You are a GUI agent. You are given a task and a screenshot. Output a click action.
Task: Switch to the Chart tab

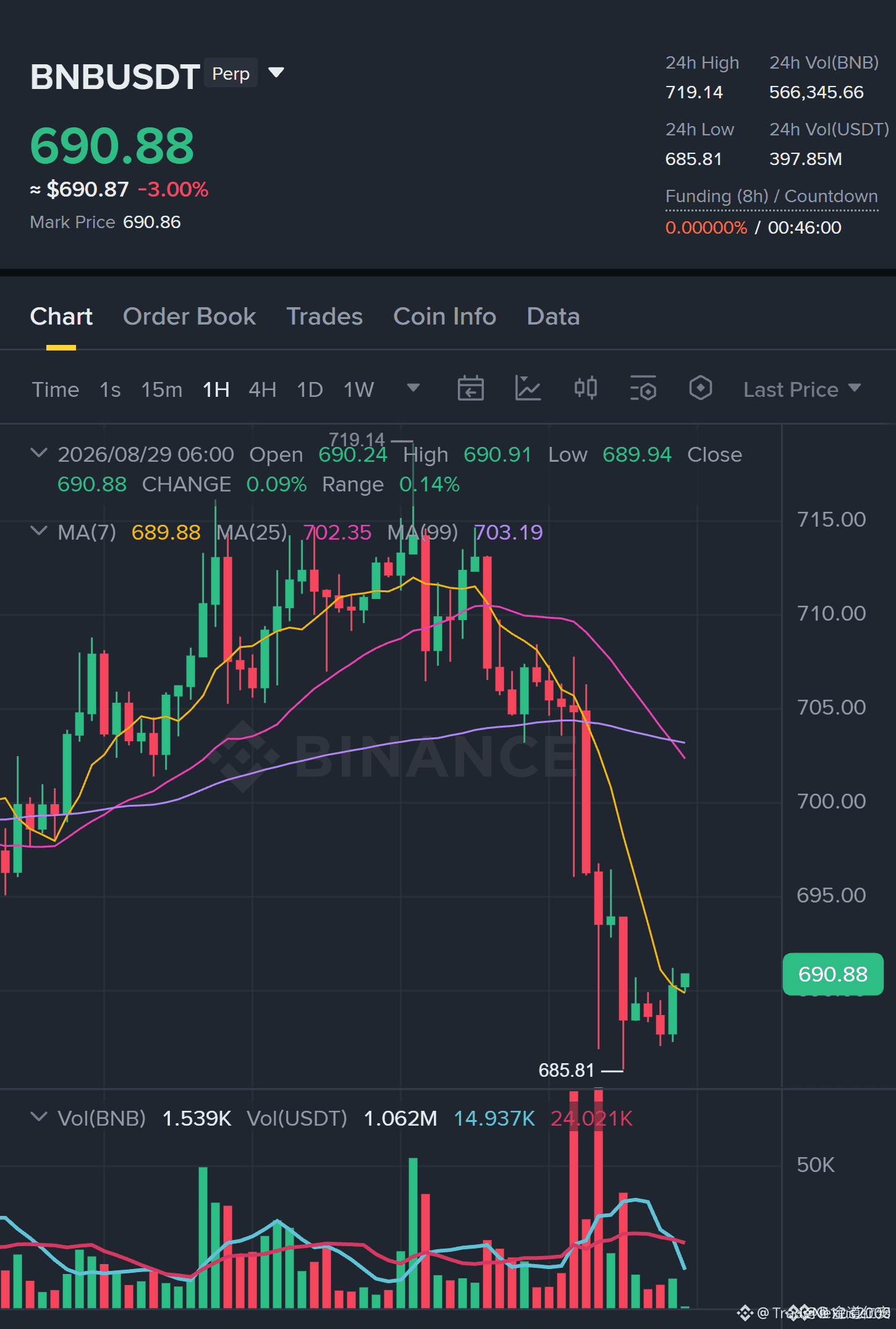click(x=61, y=316)
